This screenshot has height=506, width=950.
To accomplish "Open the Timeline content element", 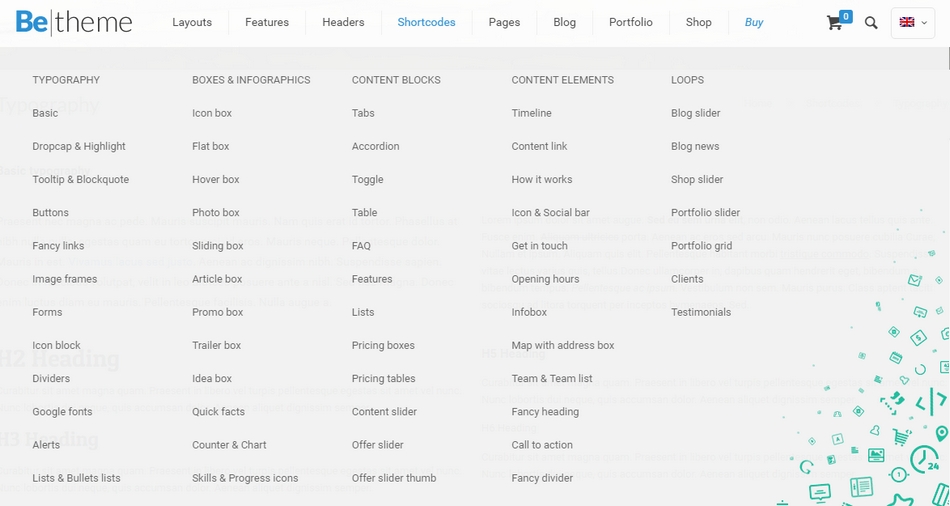I will (531, 113).
